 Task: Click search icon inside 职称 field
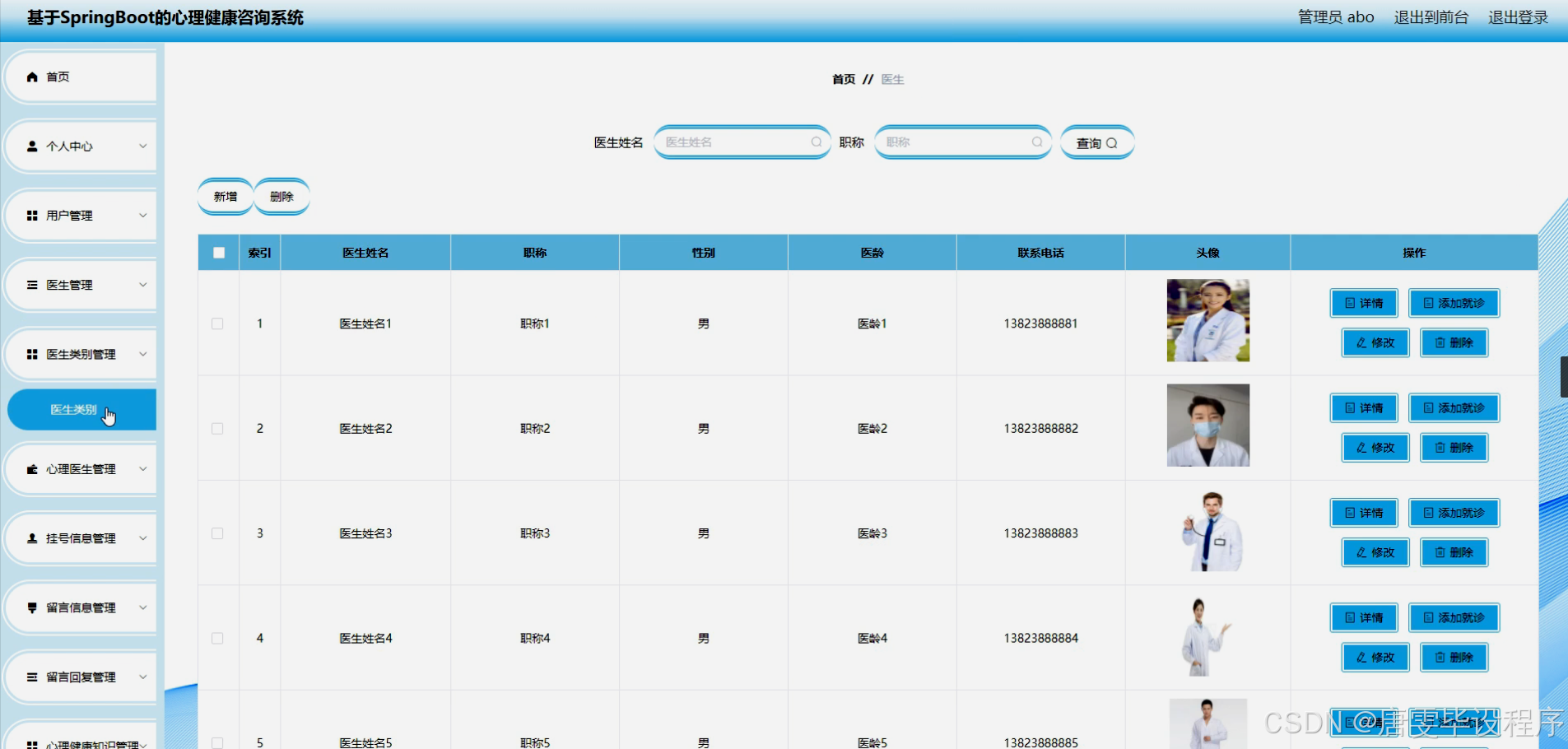1037,142
